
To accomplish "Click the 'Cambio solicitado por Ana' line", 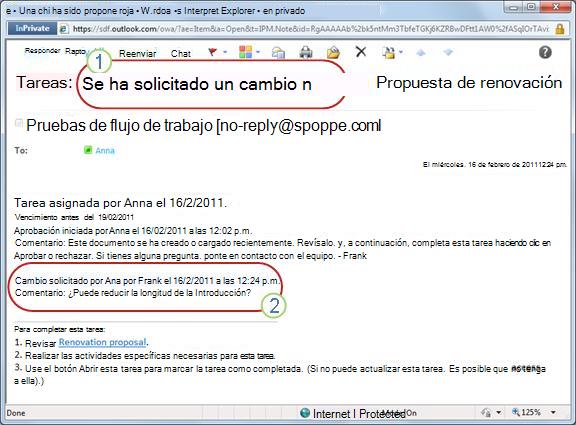I will (x=147, y=281).
